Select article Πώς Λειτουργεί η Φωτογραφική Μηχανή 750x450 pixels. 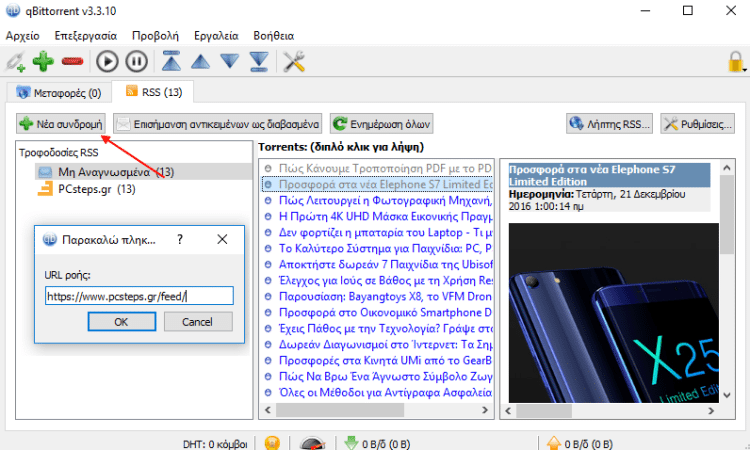coord(378,200)
